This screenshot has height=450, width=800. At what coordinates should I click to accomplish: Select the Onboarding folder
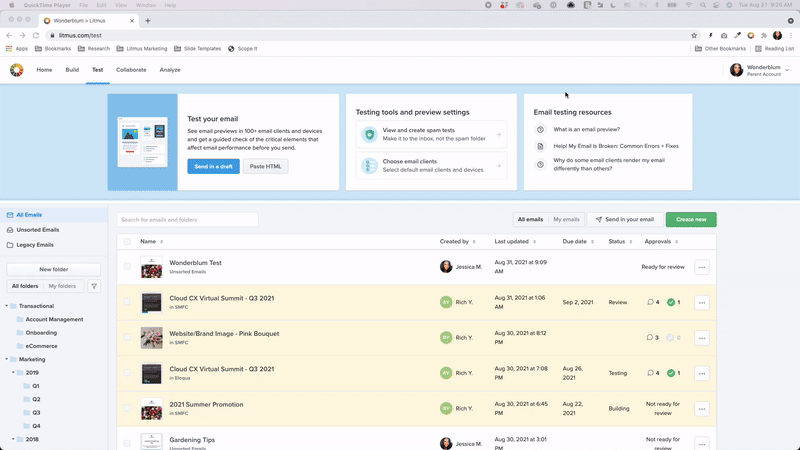coord(41,333)
